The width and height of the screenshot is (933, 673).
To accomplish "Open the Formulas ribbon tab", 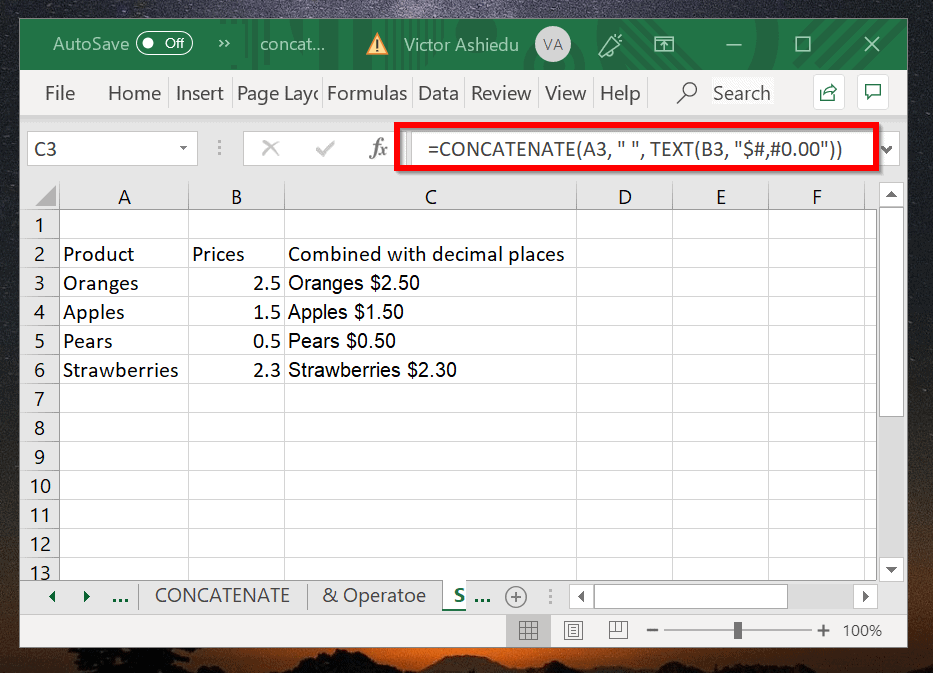I will pyautogui.click(x=367, y=92).
